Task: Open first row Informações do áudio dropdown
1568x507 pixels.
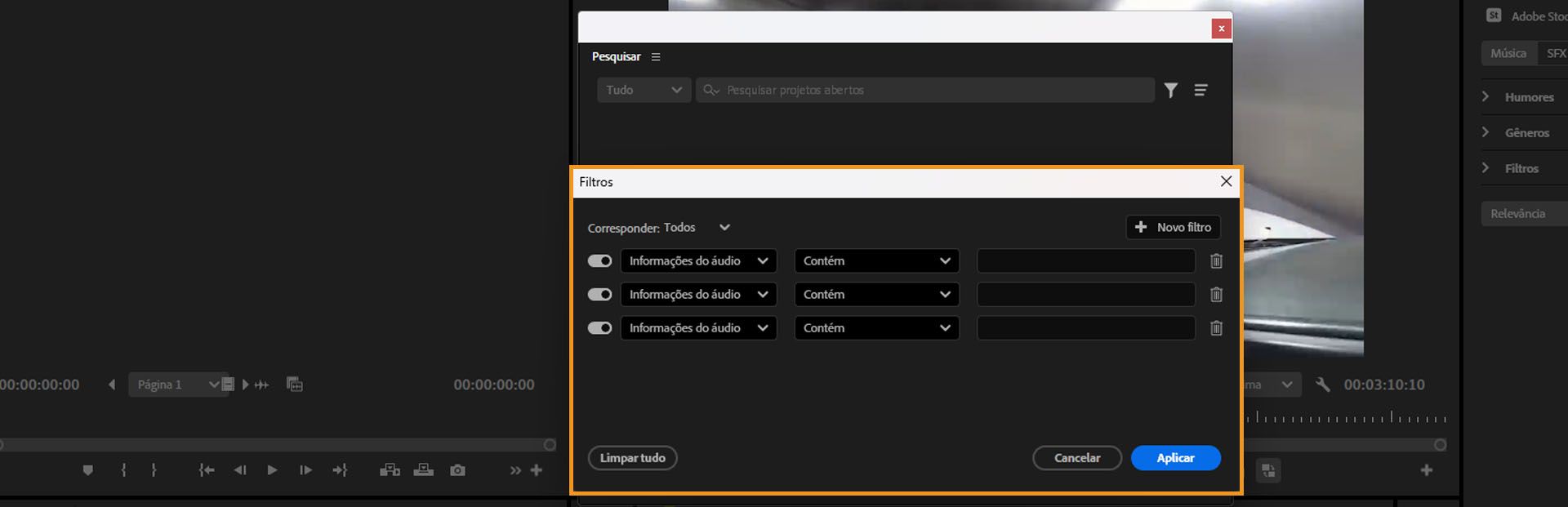Action: point(699,261)
